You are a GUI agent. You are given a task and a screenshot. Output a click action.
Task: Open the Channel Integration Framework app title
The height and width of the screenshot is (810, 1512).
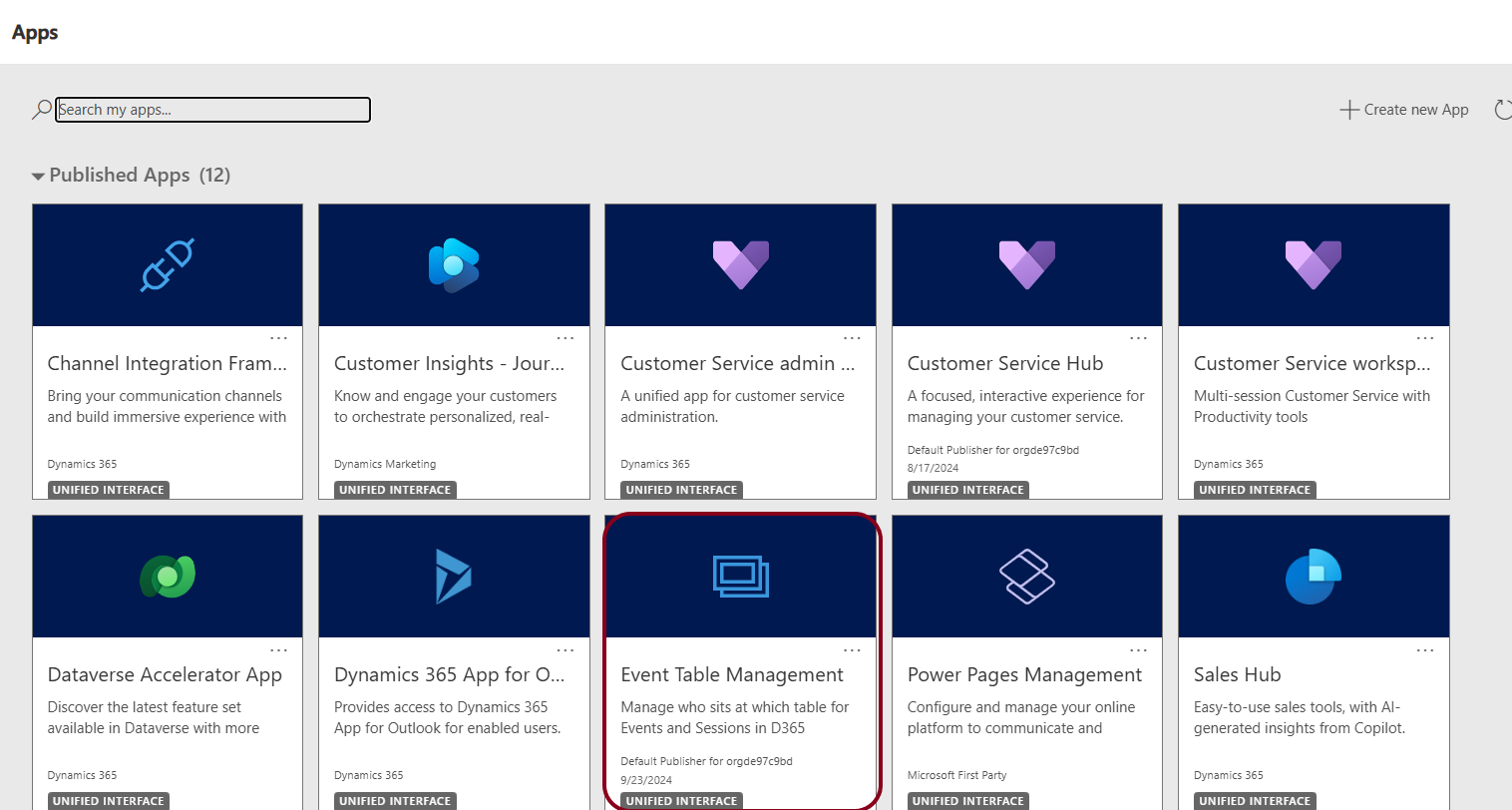click(x=167, y=364)
